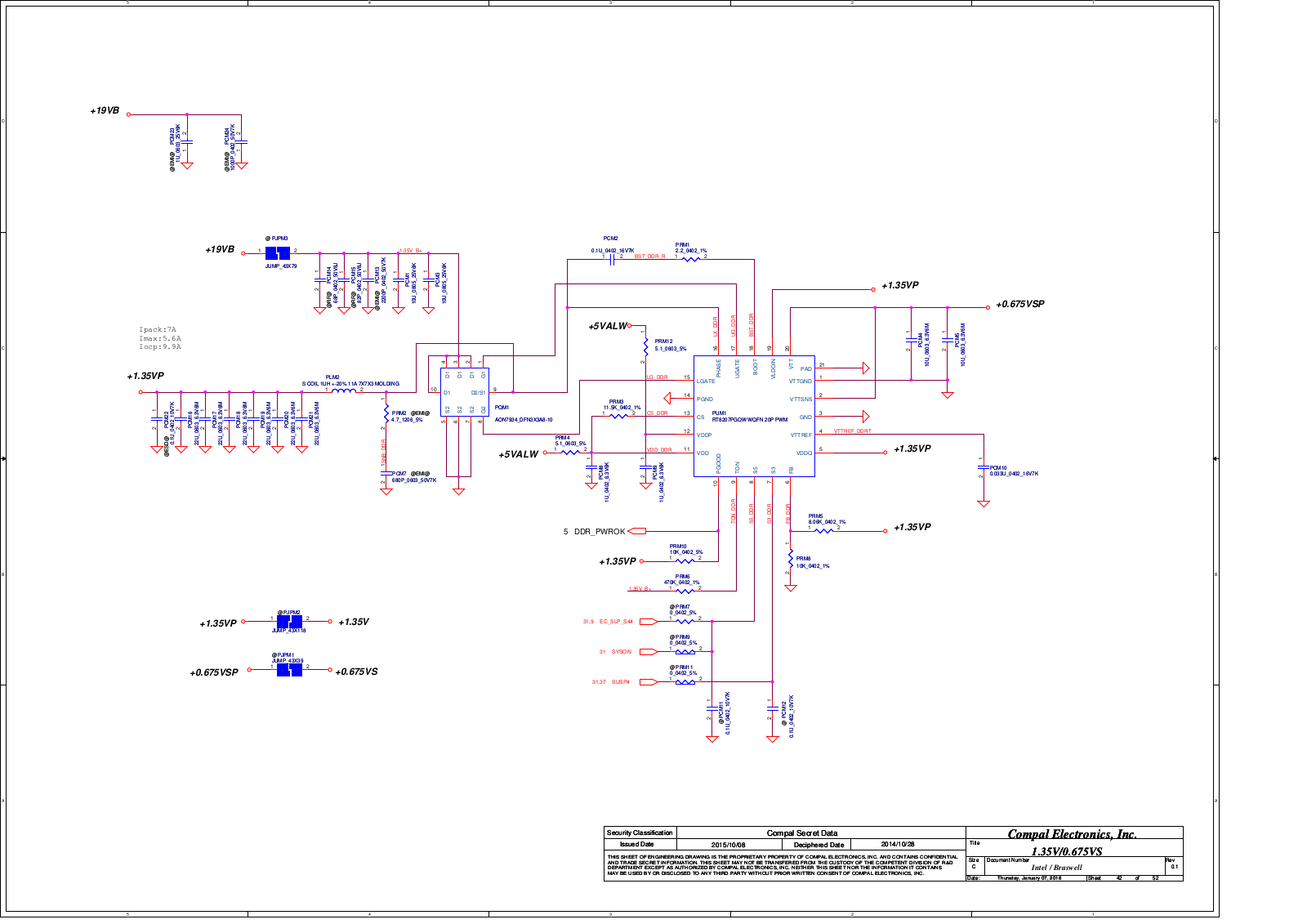Click the +0.675VSP power net label
The image size is (1307, 924).
pyautogui.click(x=1019, y=305)
